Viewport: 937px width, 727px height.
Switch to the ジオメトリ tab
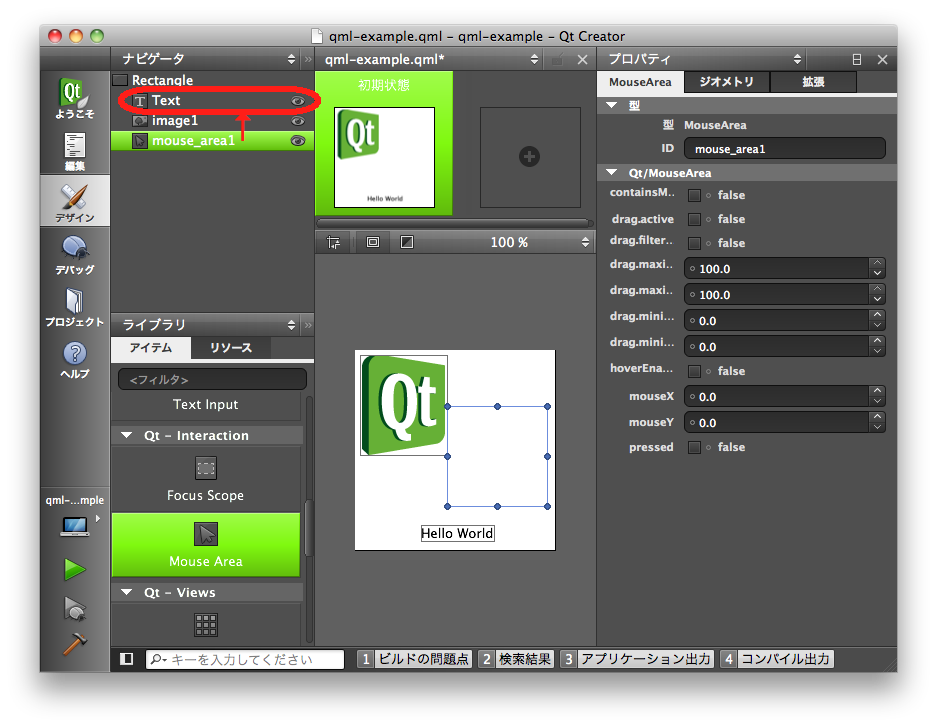click(727, 82)
